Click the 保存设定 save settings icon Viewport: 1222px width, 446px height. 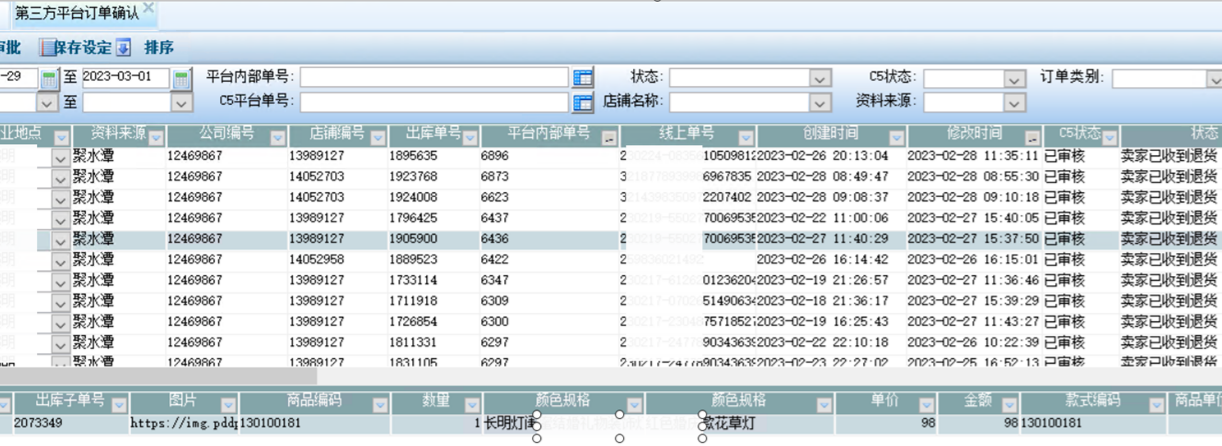(47, 48)
